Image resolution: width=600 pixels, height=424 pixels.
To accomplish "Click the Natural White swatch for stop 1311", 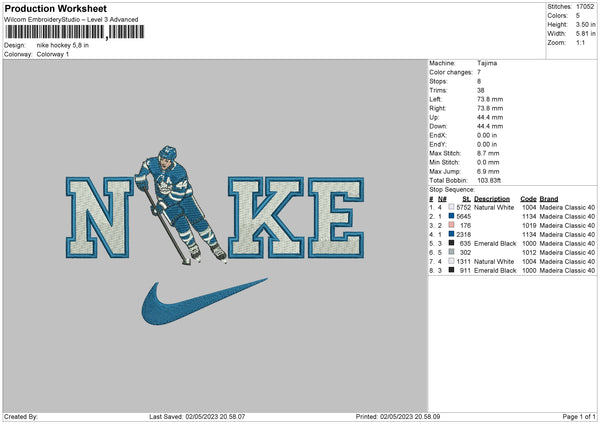I will pos(452,261).
